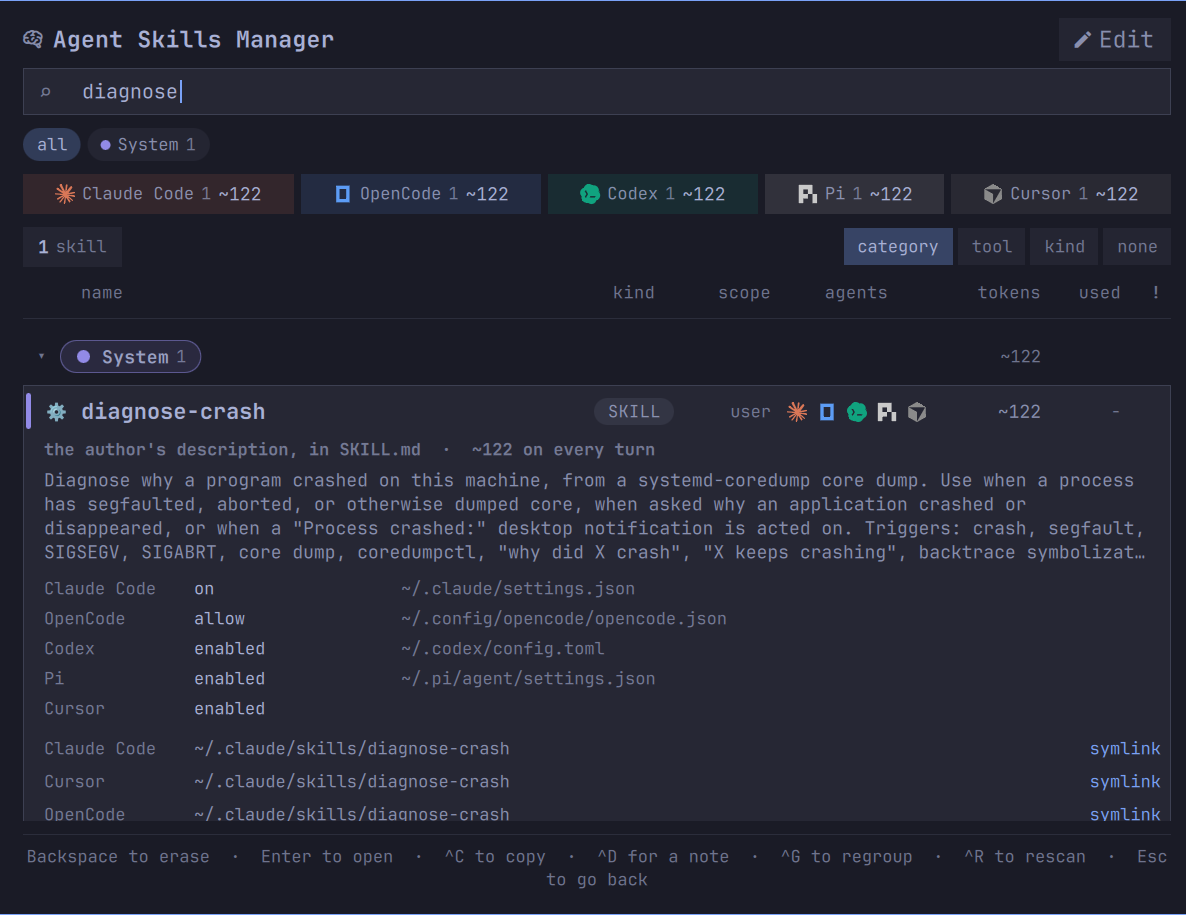The width and height of the screenshot is (1186, 915).
Task: Set grouping to none
Action: [x=1137, y=247]
